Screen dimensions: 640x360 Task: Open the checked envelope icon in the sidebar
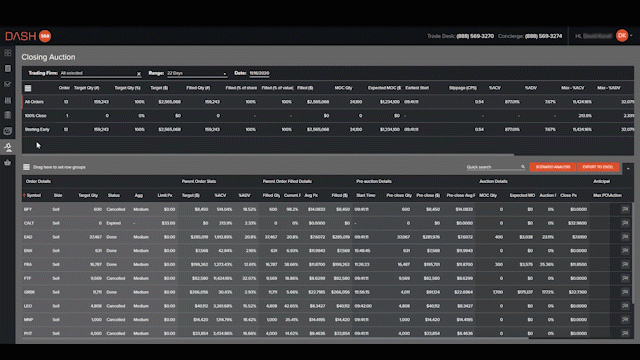point(8,84)
